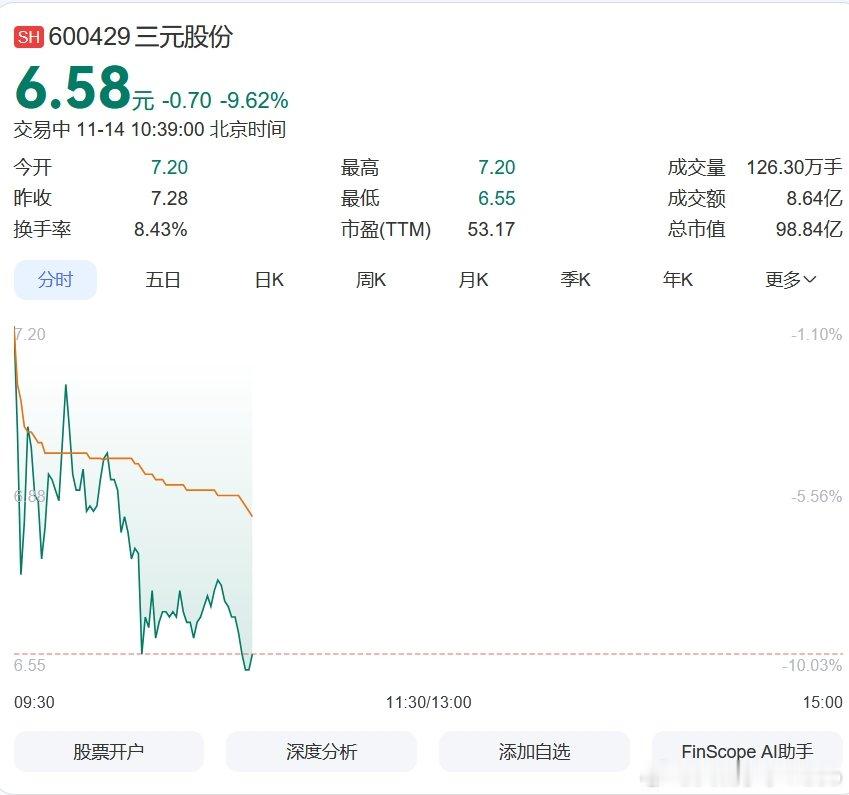The image size is (849, 795).
Task: Click the 最低 value 6.55
Action: [x=497, y=198]
